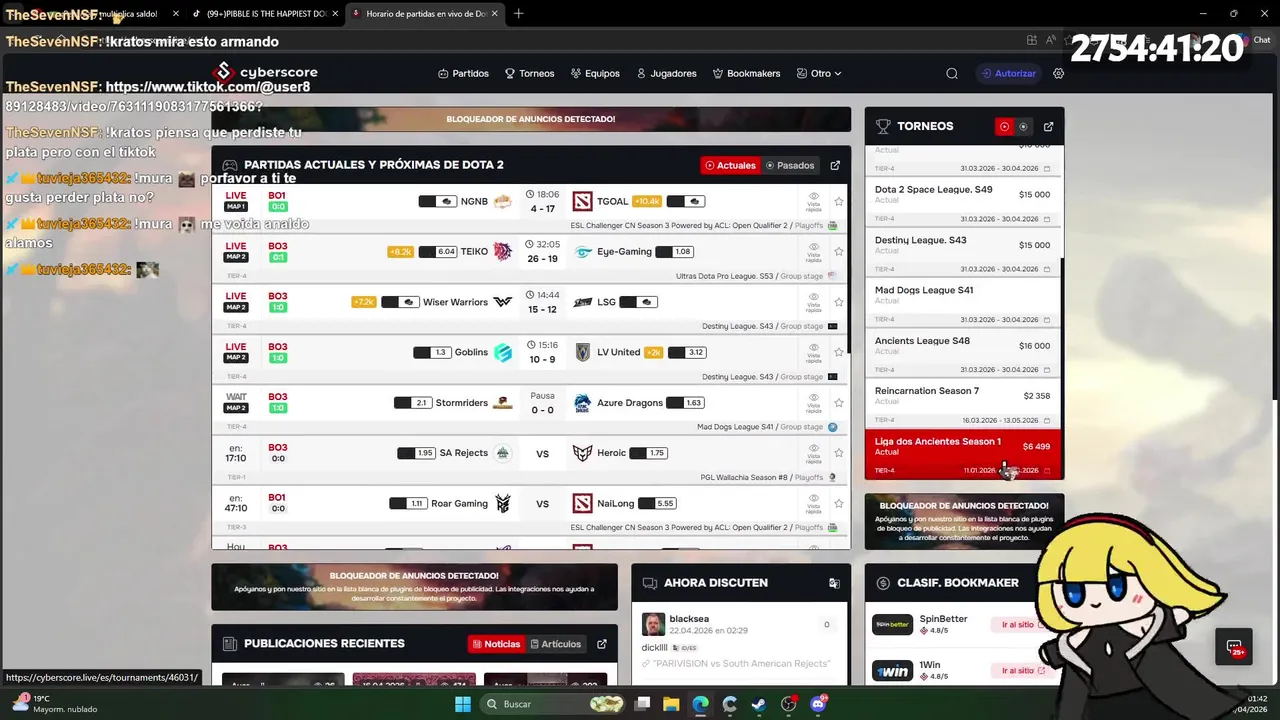The image size is (1280, 720).
Task: Open Discord from the Windows taskbar
Action: click(x=819, y=704)
